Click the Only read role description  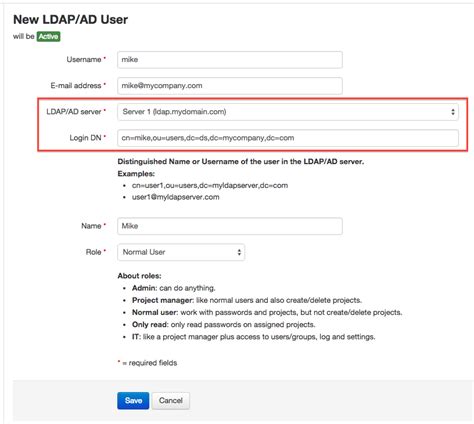[223, 324]
